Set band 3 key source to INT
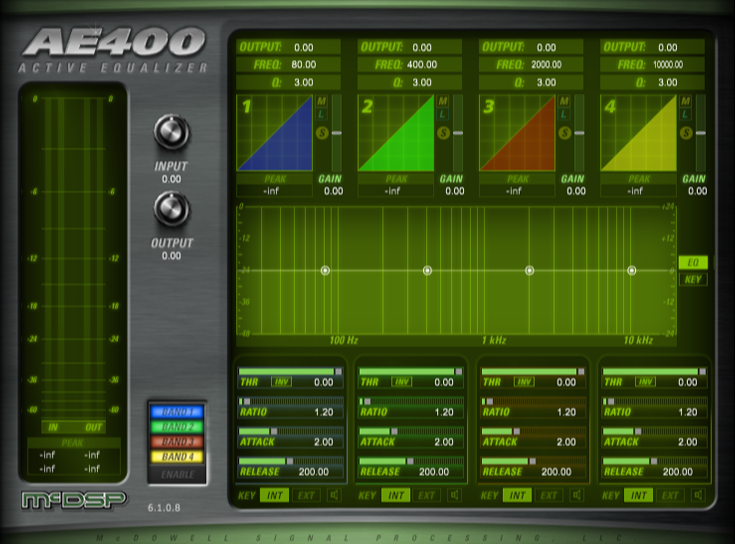 (x=517, y=495)
